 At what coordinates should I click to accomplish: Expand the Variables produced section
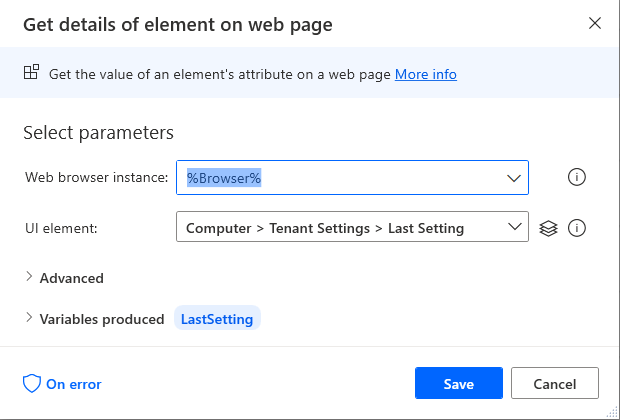coord(100,319)
